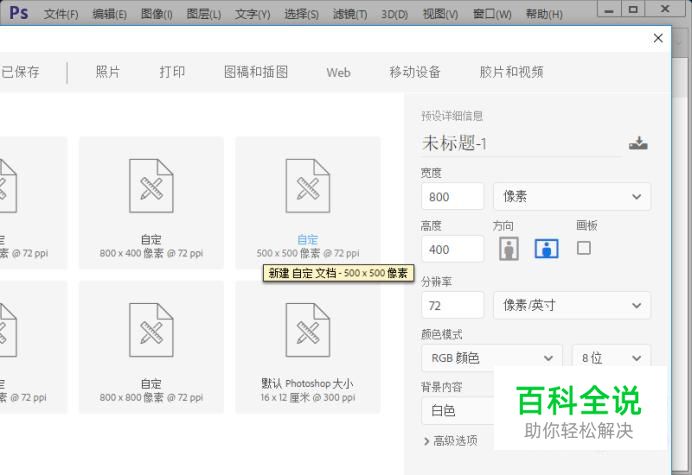Save the document preset with download icon
The height and width of the screenshot is (475, 692).
pyautogui.click(x=638, y=143)
